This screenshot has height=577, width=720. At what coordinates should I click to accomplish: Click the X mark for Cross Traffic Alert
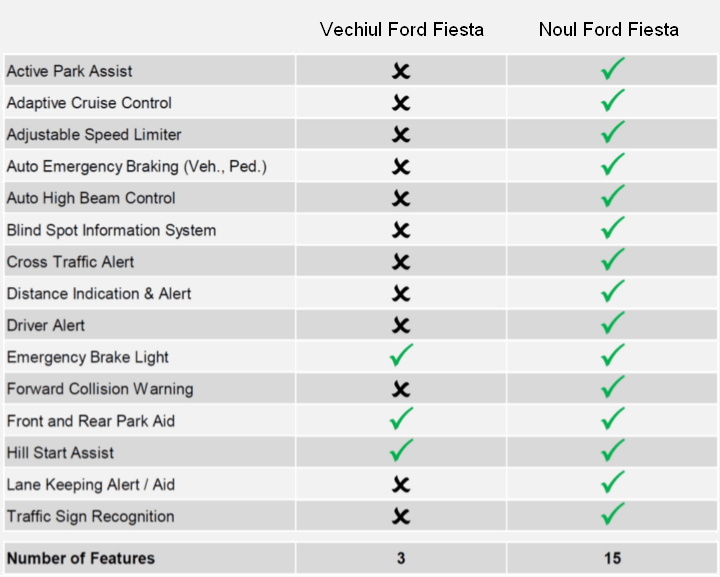[401, 262]
